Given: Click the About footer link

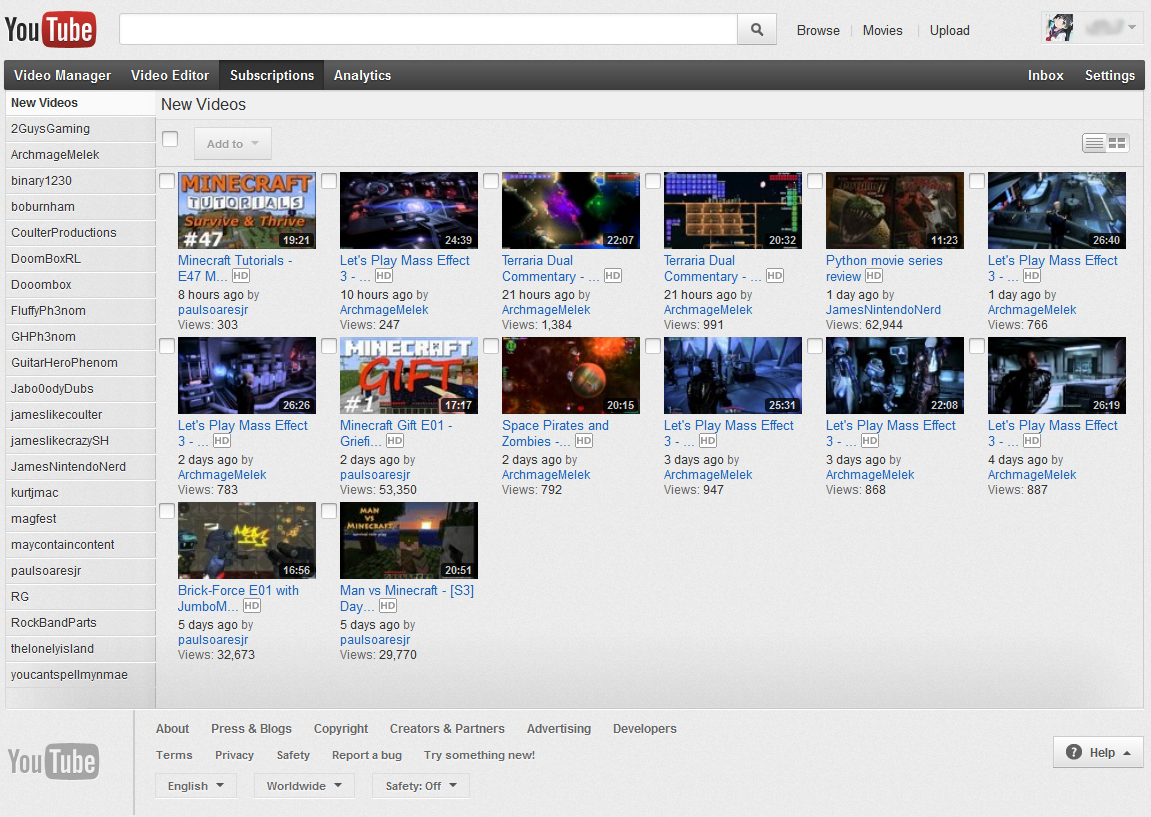Looking at the screenshot, I should 173,728.
